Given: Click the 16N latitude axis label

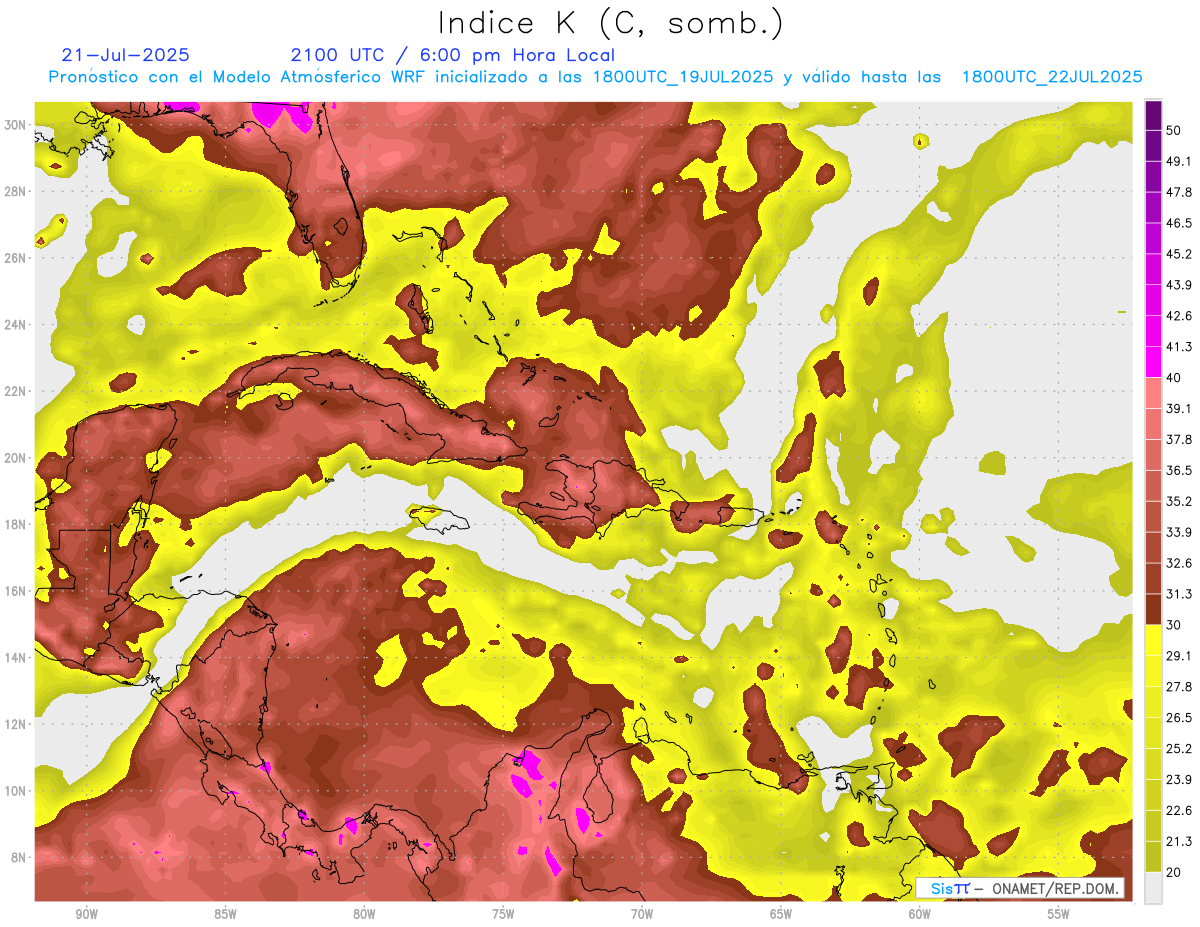Looking at the screenshot, I should pyautogui.click(x=17, y=591).
